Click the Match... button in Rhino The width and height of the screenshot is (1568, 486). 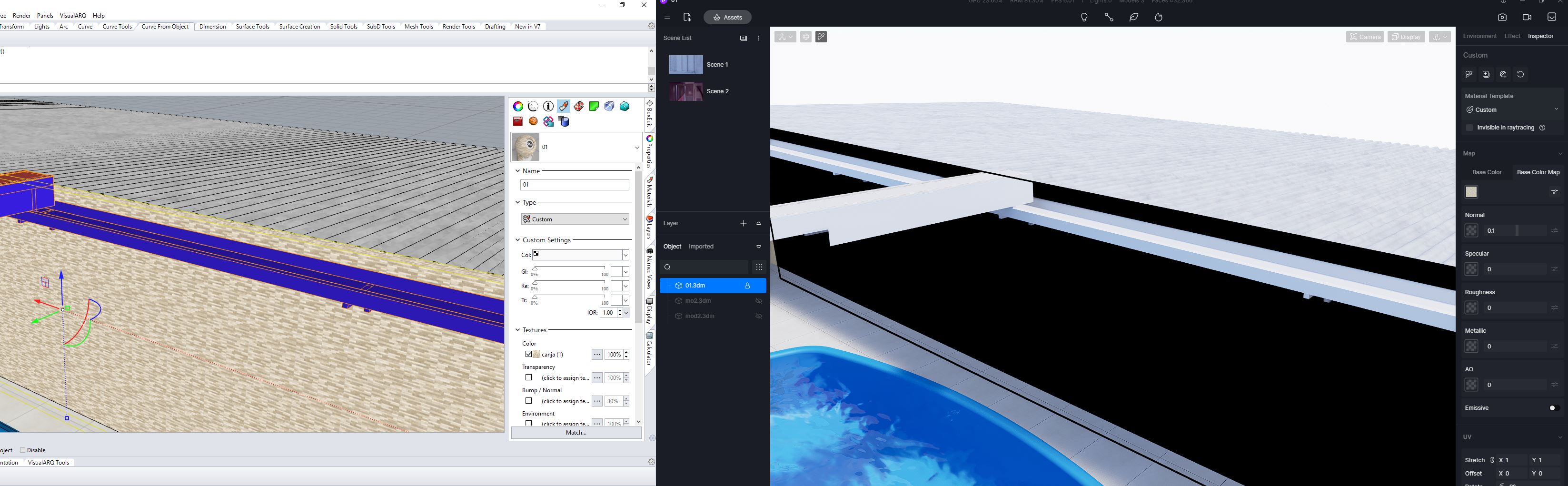(576, 433)
